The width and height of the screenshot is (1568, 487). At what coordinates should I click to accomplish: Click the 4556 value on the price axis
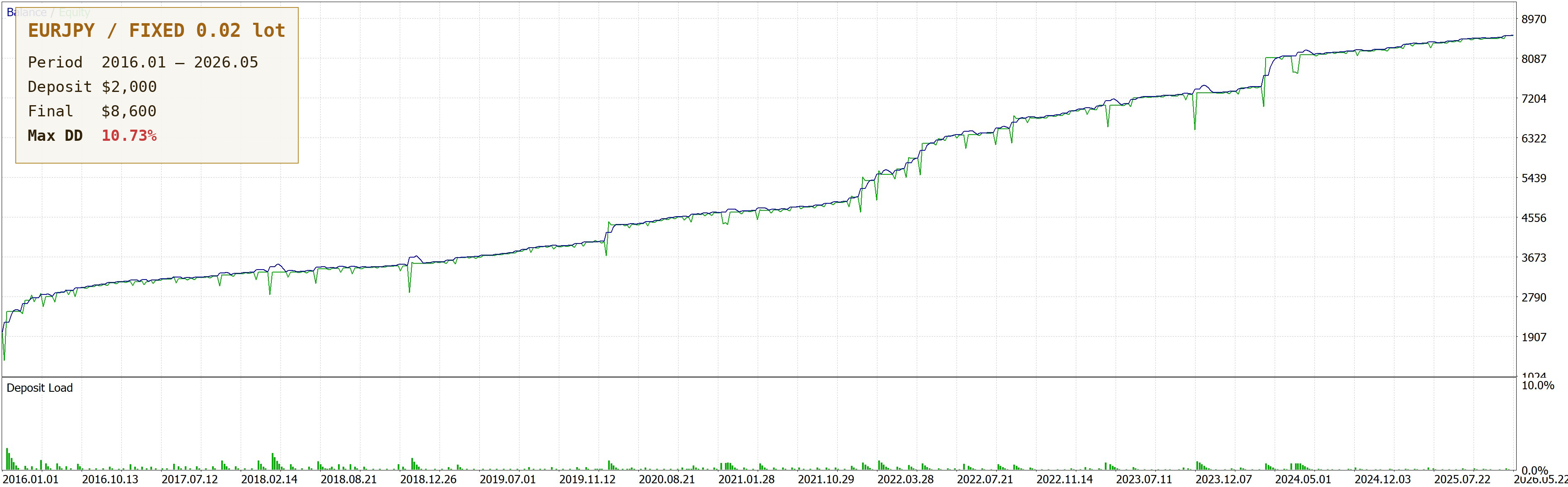(x=1534, y=218)
